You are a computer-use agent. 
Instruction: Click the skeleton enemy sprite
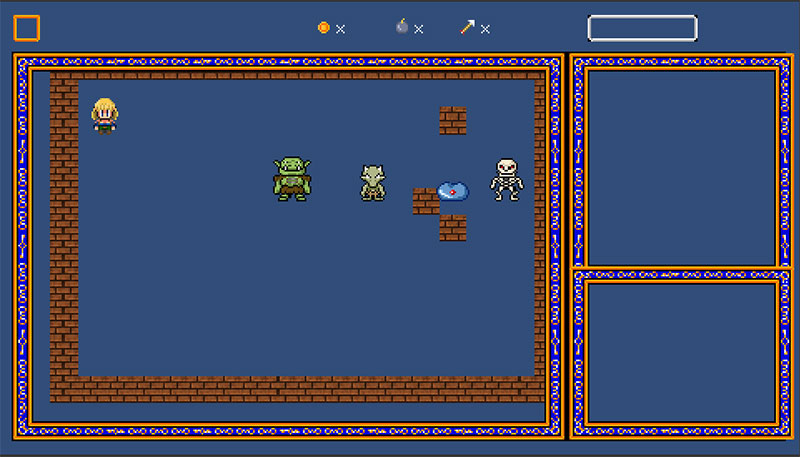click(x=507, y=180)
